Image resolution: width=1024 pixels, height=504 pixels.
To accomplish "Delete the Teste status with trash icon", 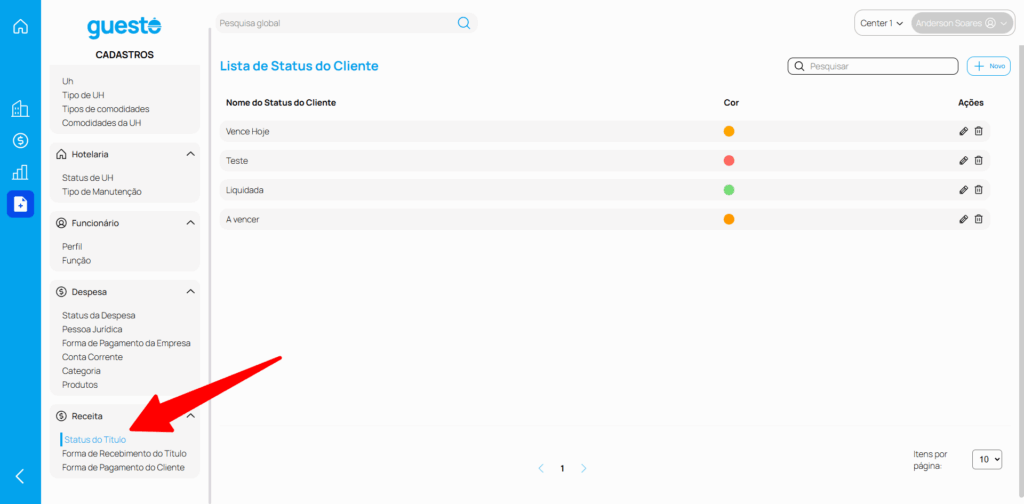I will pos(979,160).
